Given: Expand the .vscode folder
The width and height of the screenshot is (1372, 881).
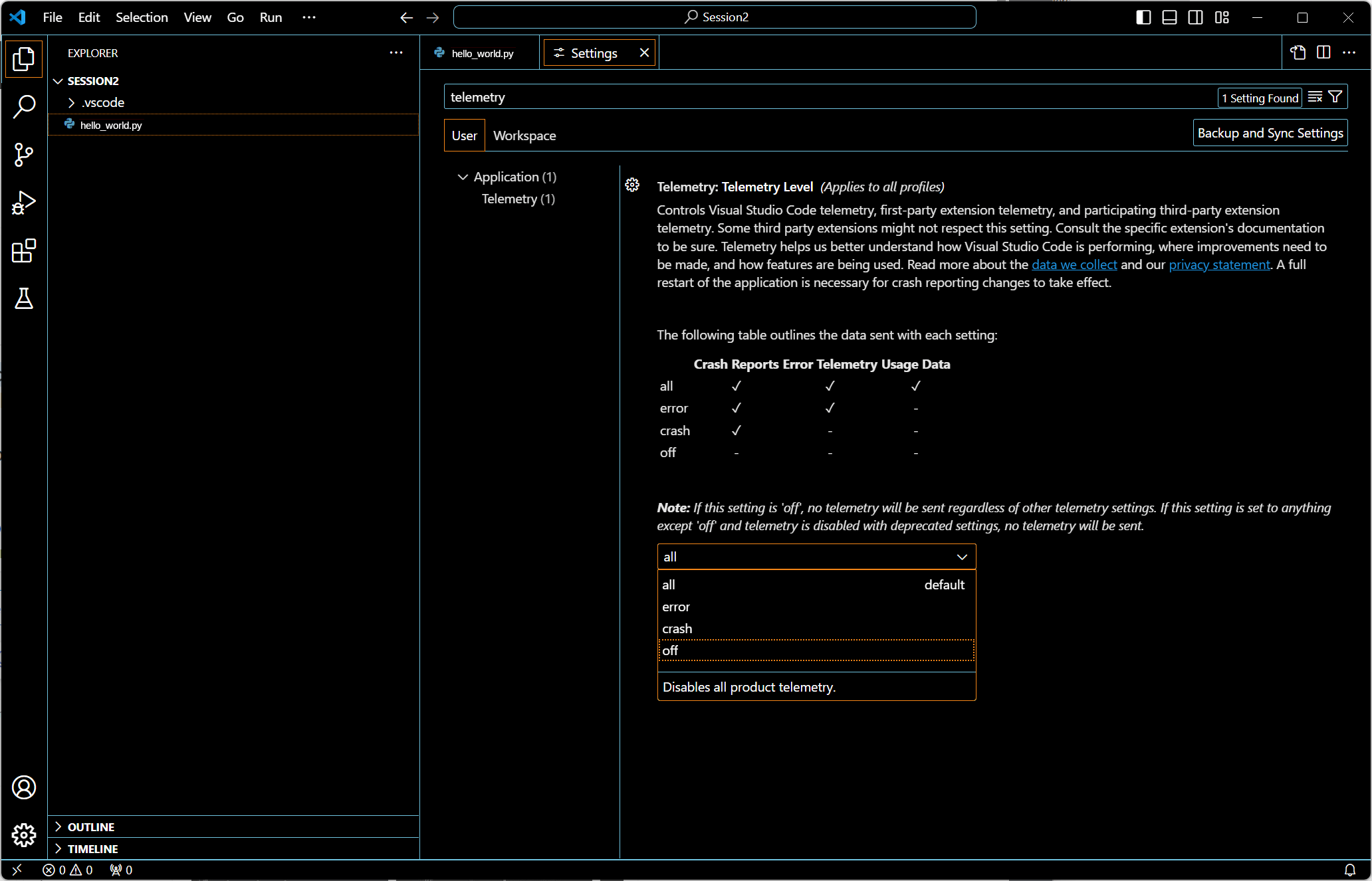Looking at the screenshot, I should point(103,102).
